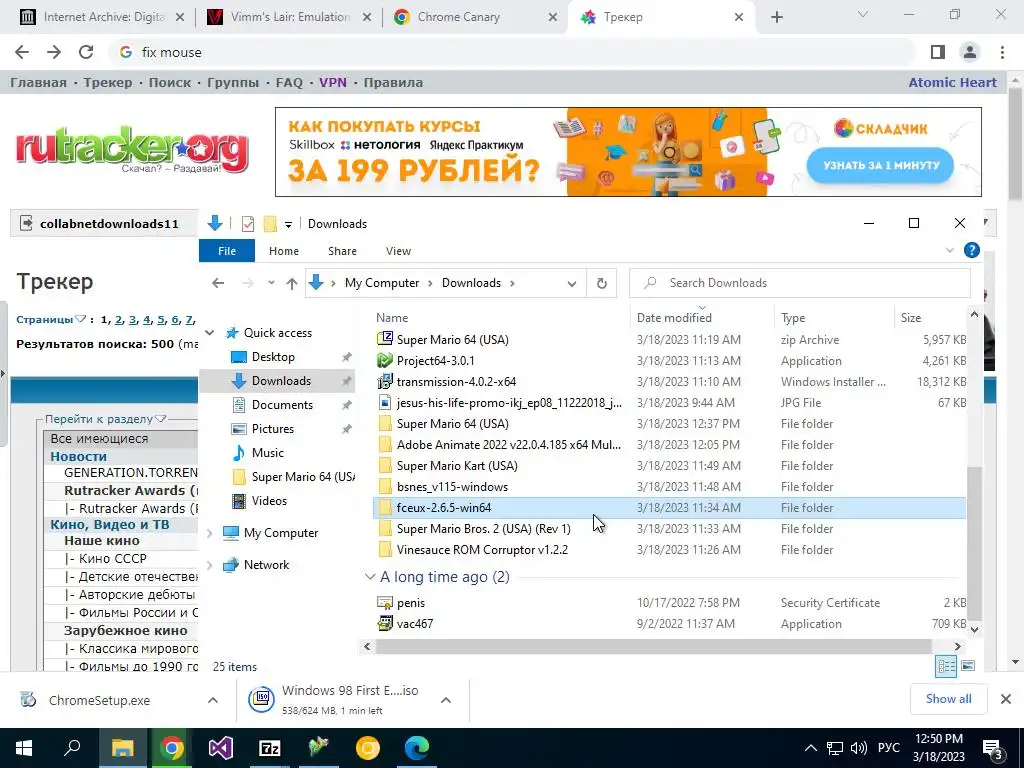Open the Explorer Share ribbon tab
Image resolution: width=1024 pixels, height=768 pixels.
[x=342, y=251]
